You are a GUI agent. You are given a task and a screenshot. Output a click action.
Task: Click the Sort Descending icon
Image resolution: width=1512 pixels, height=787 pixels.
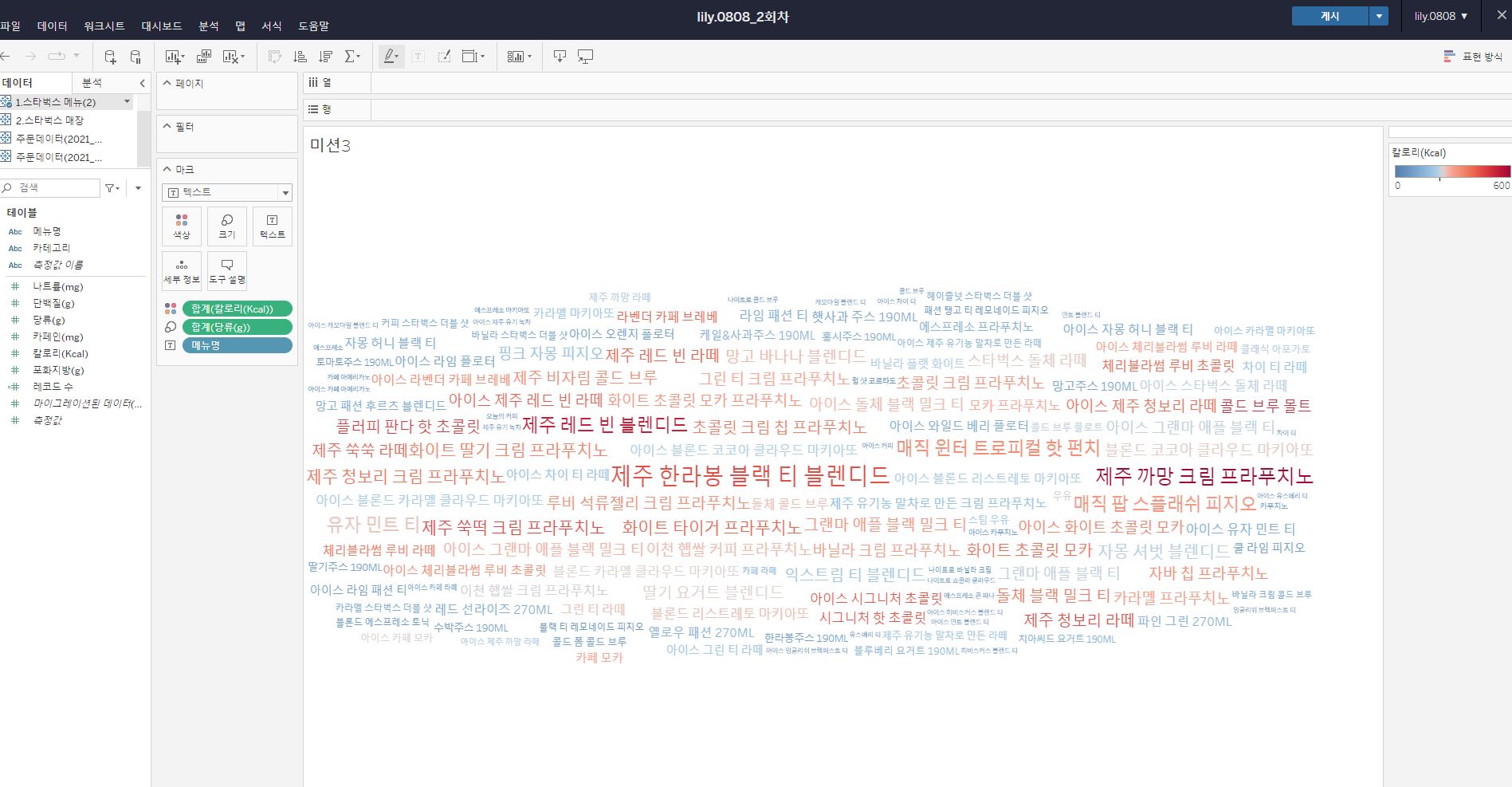click(x=325, y=57)
